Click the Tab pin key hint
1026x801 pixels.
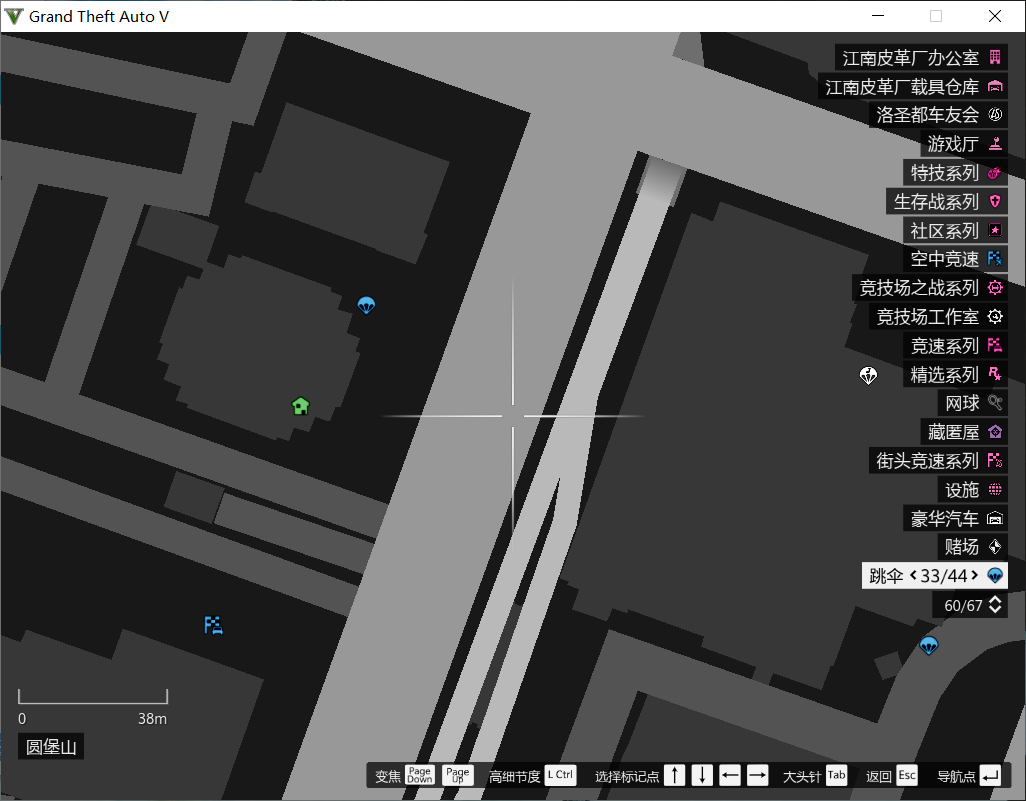click(836, 775)
